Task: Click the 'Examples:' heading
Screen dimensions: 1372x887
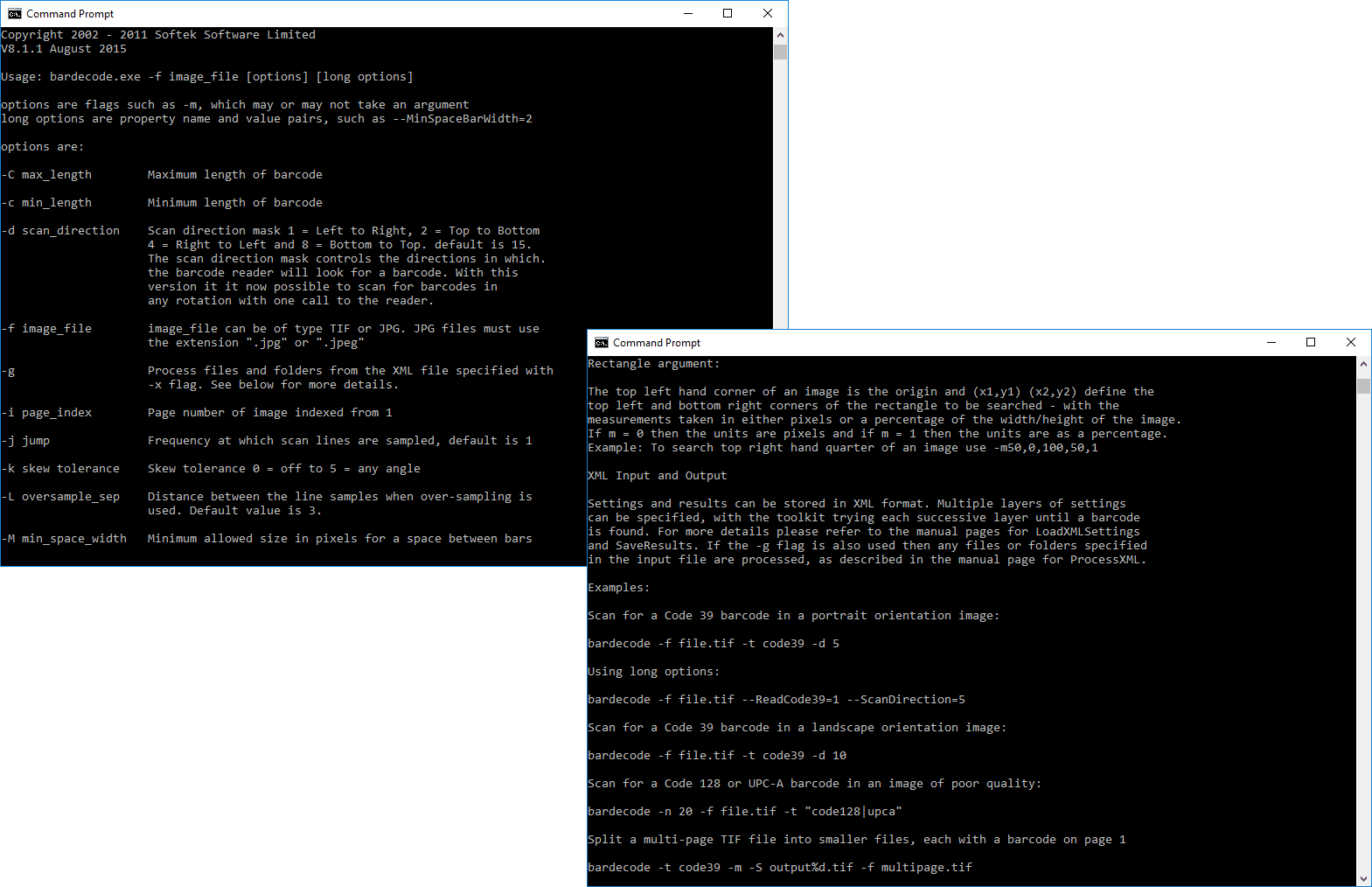Action: click(619, 588)
